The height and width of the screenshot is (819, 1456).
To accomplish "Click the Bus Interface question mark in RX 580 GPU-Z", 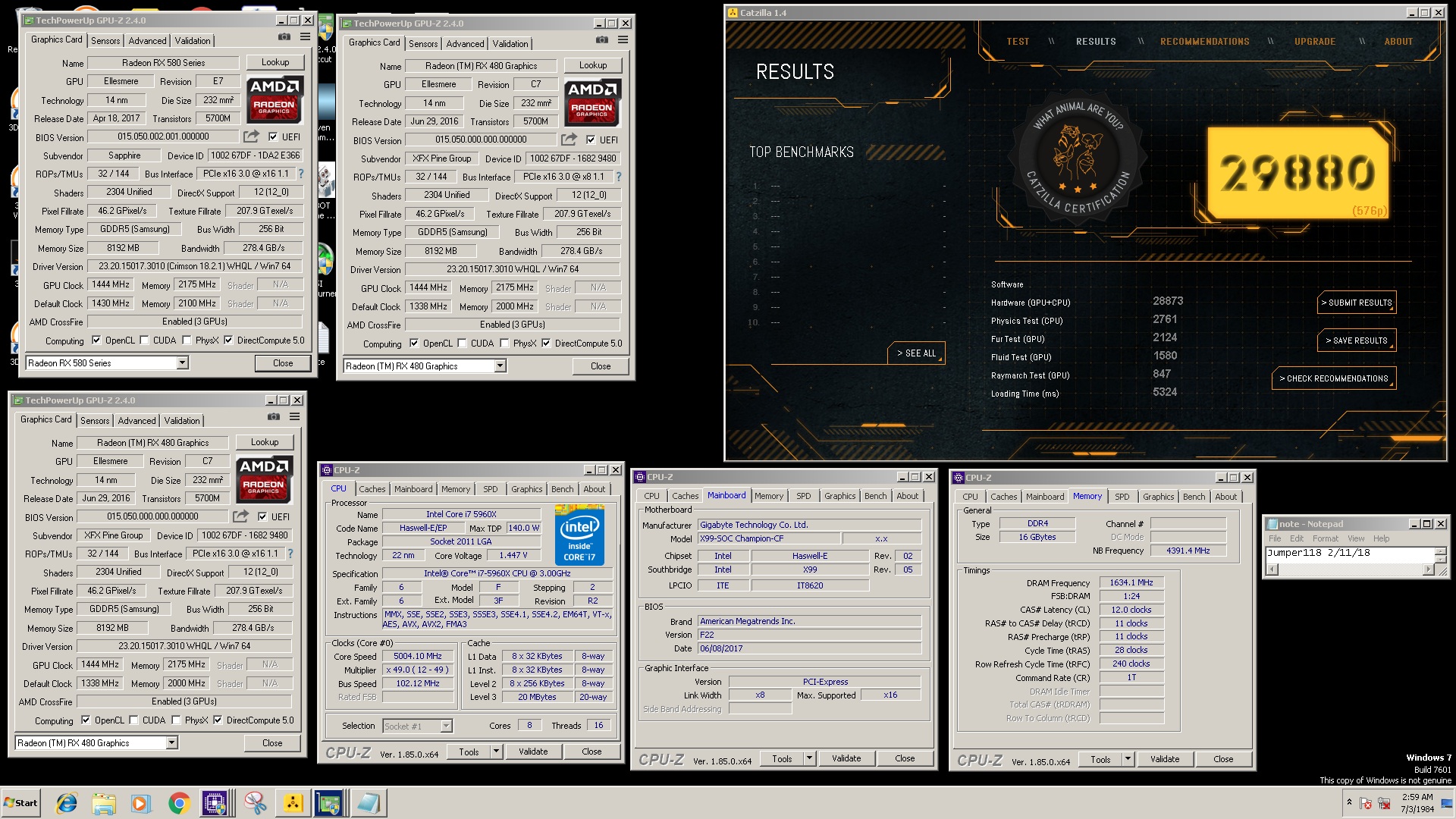I will [301, 174].
